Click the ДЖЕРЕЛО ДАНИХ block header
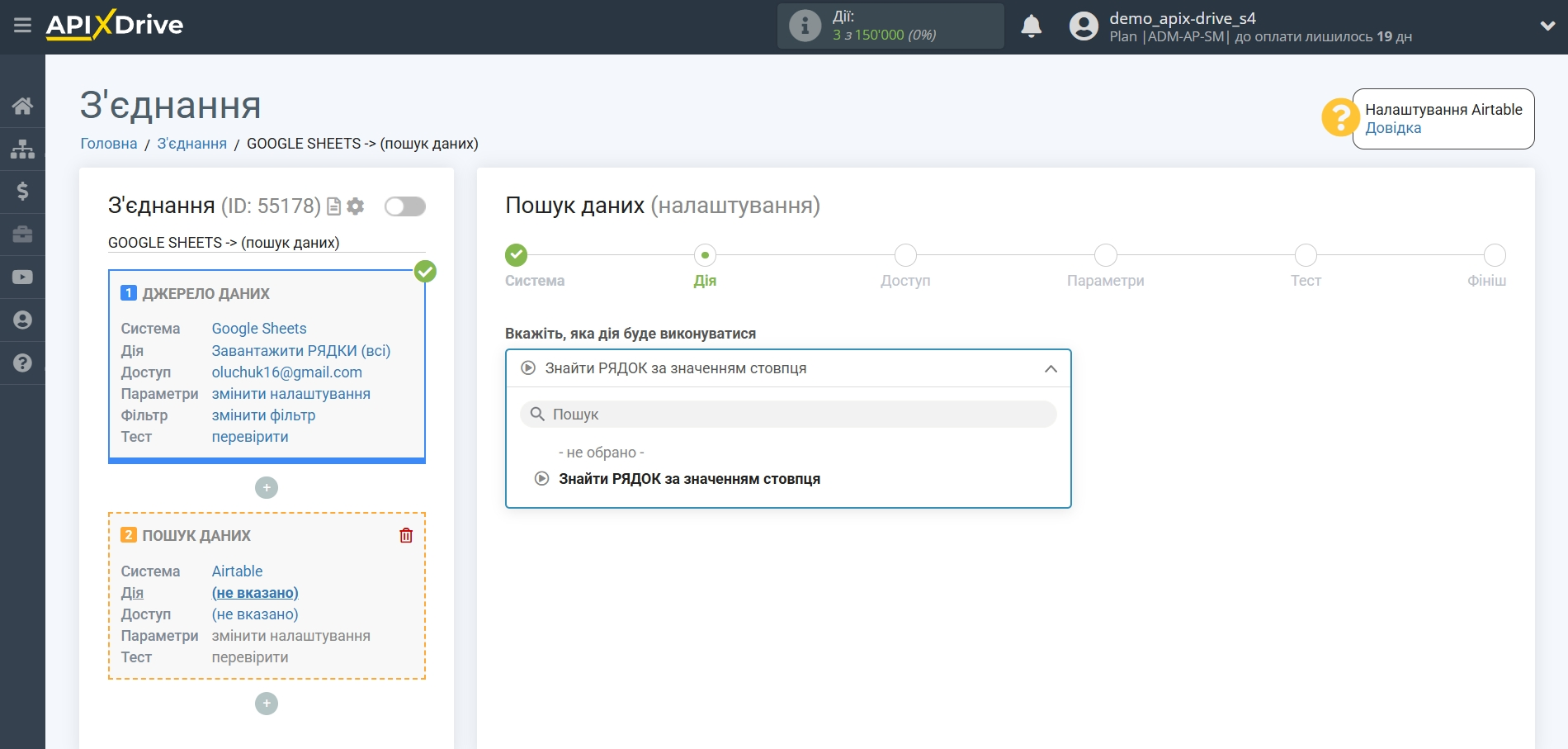1568x749 pixels. (206, 294)
